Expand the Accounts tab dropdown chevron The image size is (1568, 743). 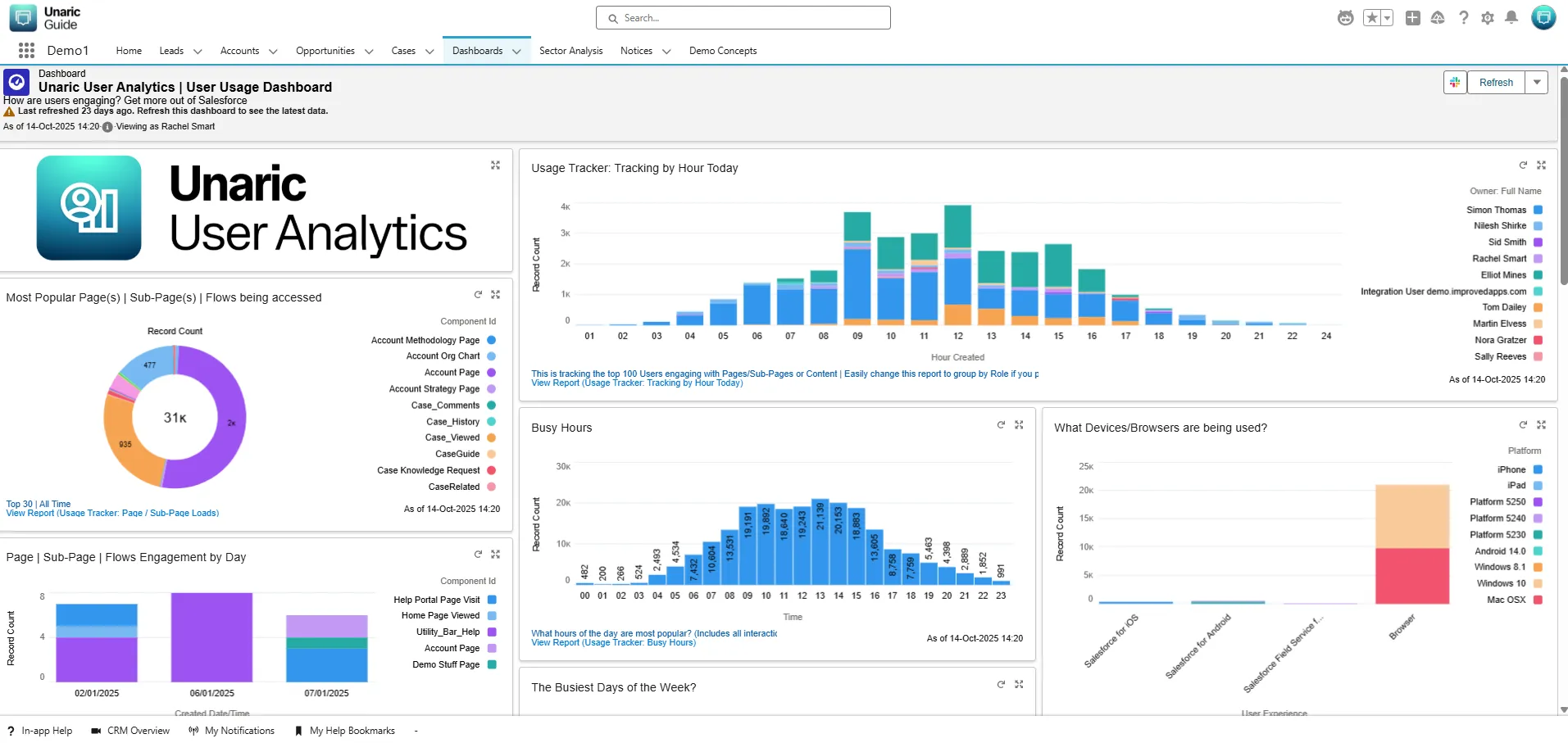pyautogui.click(x=273, y=52)
